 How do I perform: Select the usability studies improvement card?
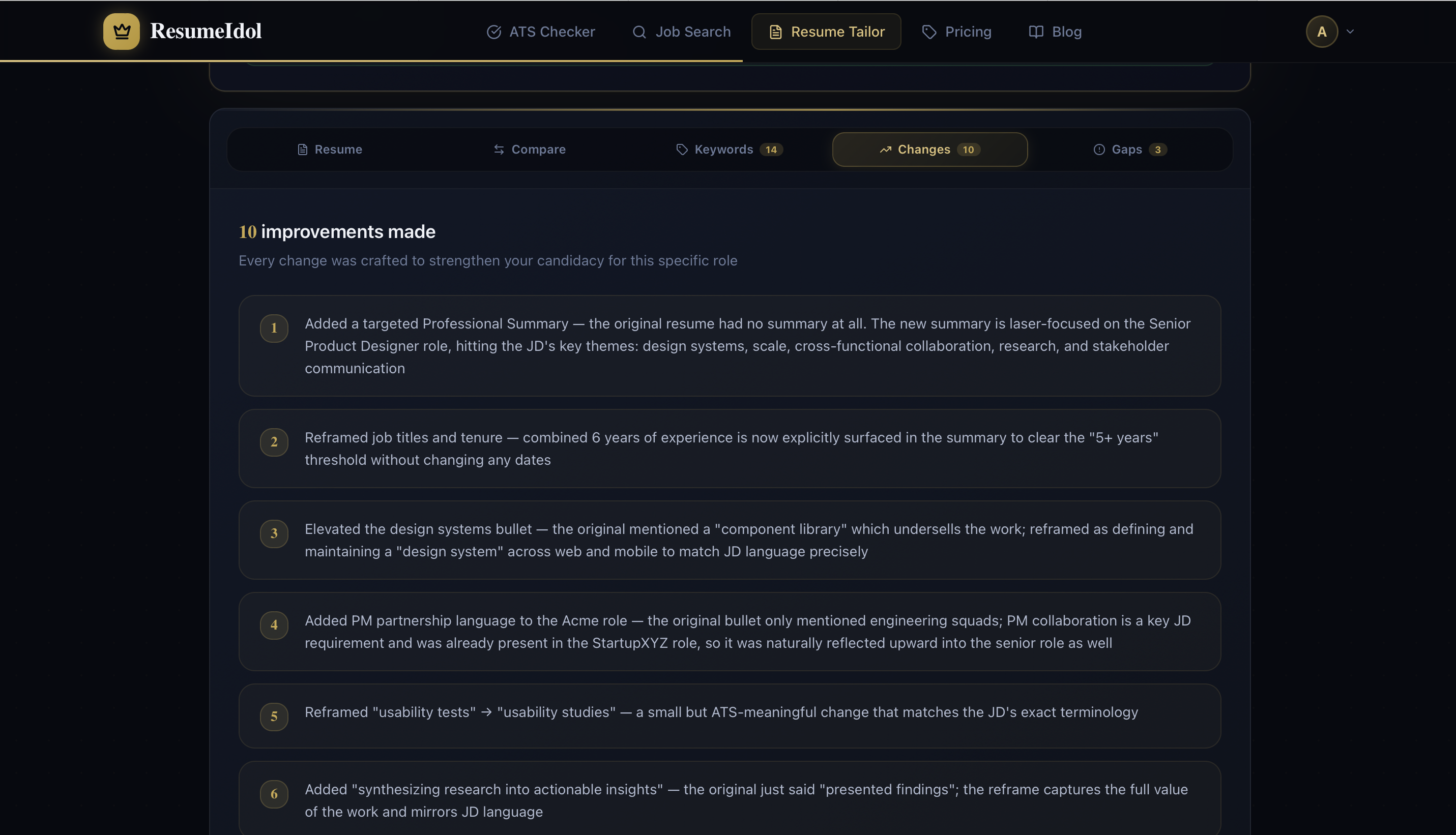729,715
